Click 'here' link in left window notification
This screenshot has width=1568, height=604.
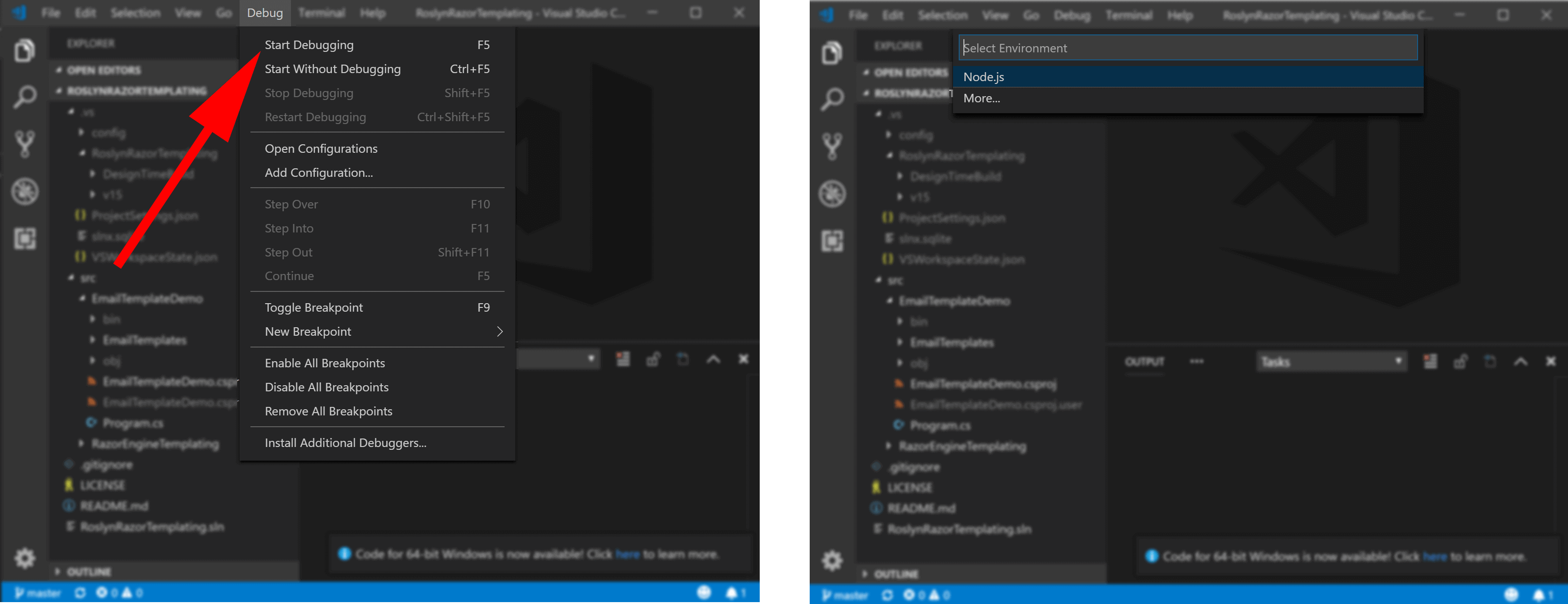(628, 554)
